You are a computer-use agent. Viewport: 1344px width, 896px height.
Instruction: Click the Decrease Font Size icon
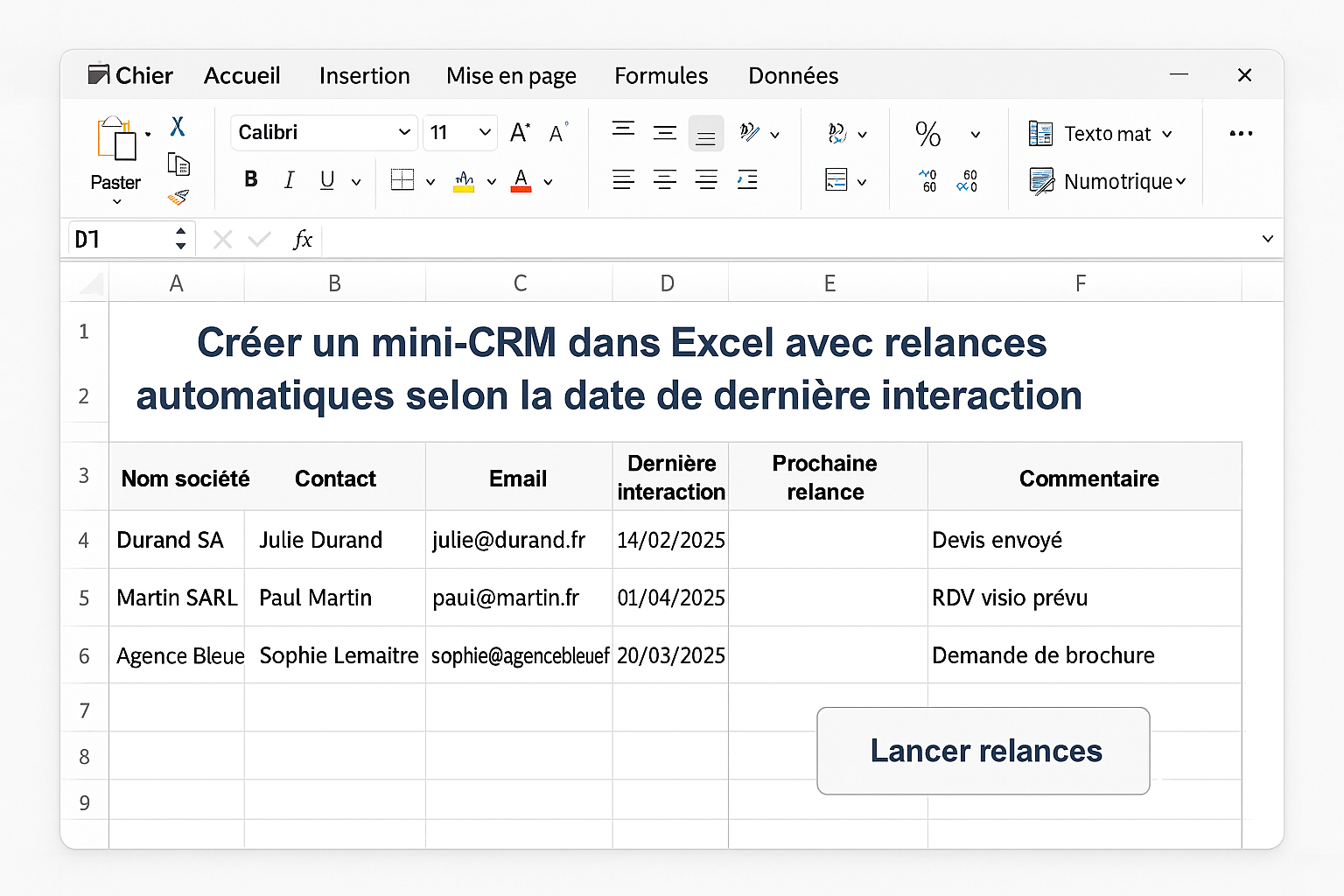[x=557, y=133]
